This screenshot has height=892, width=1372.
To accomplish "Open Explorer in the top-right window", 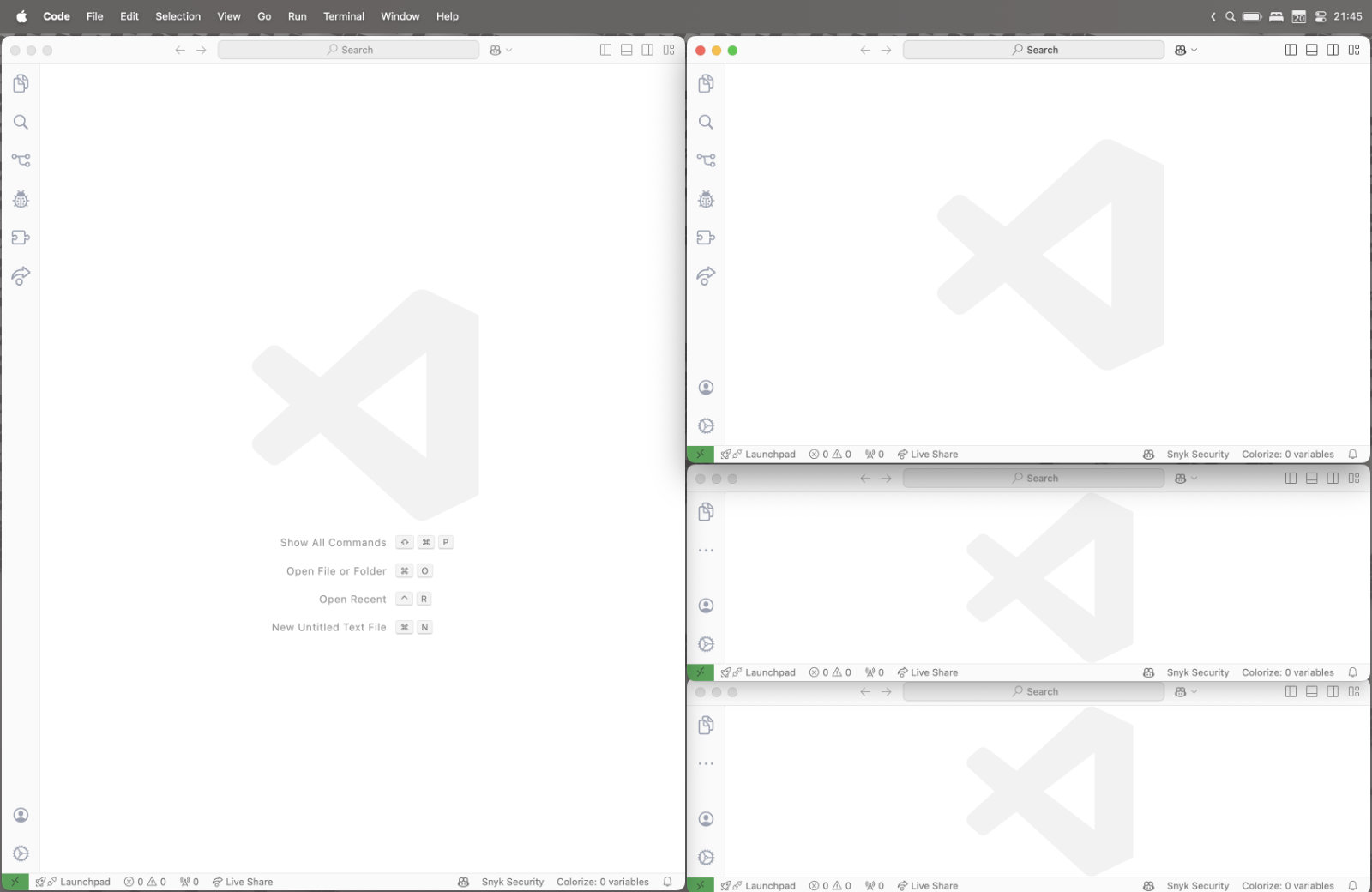I will coord(706,83).
